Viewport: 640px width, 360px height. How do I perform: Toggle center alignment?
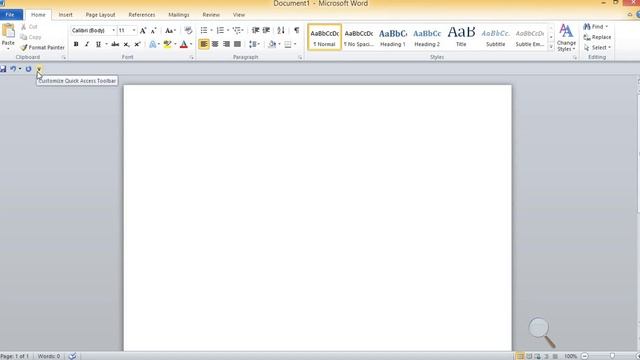[x=215, y=44]
